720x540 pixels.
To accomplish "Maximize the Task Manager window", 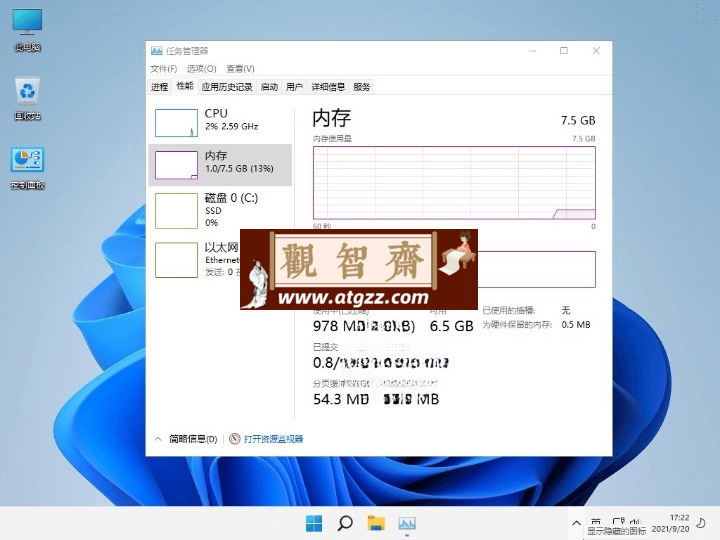I will click(x=564, y=51).
